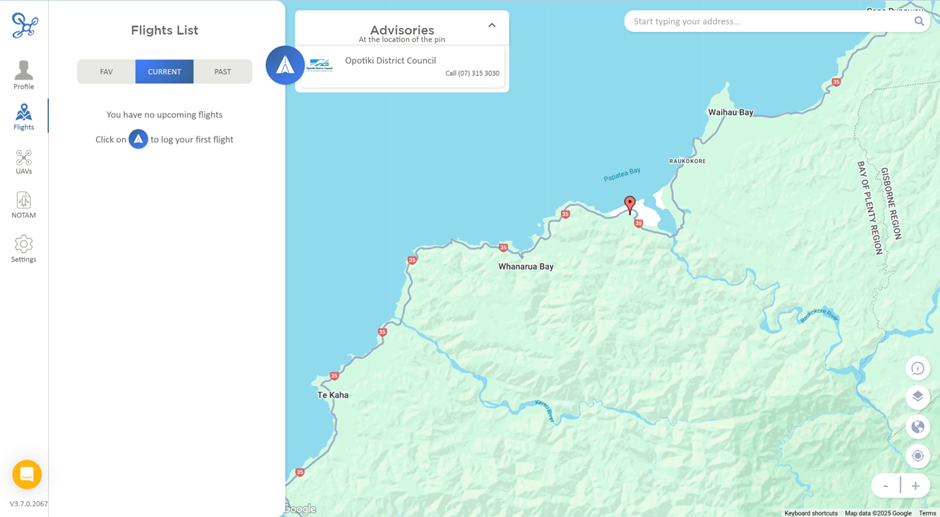Click the globe map type icon
Screen dimensions: 940x517
(x=917, y=427)
